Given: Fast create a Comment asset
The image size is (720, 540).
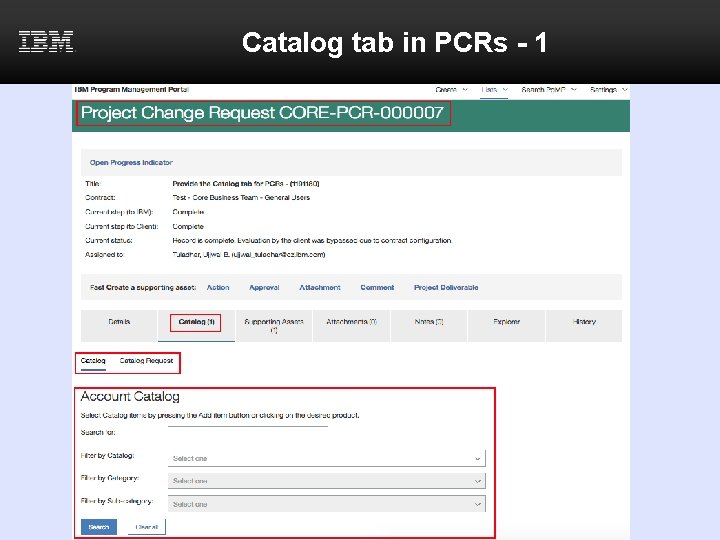Looking at the screenshot, I should click(377, 287).
